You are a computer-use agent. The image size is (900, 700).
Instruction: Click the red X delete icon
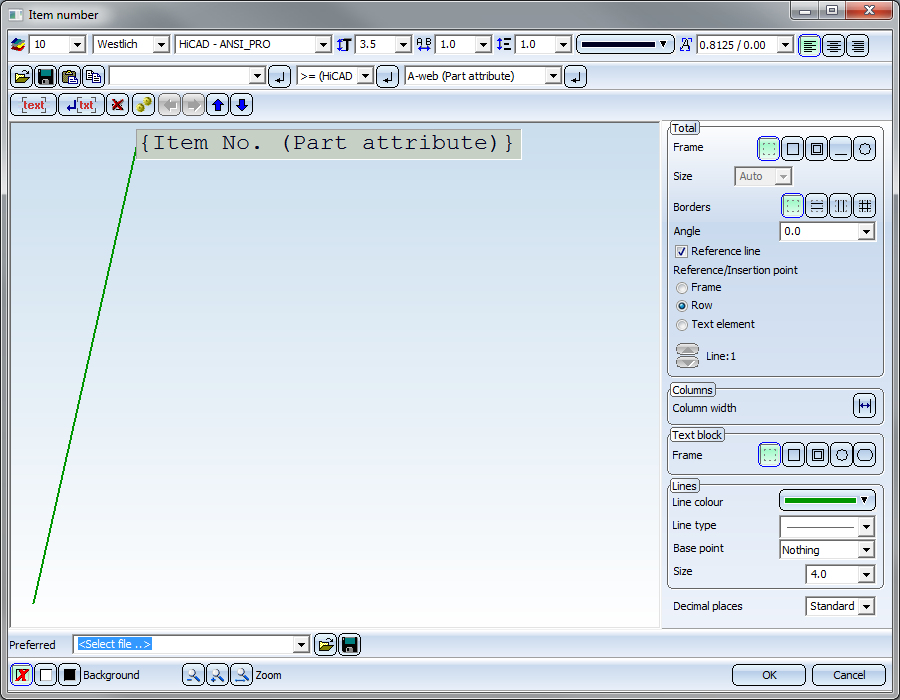(117, 105)
